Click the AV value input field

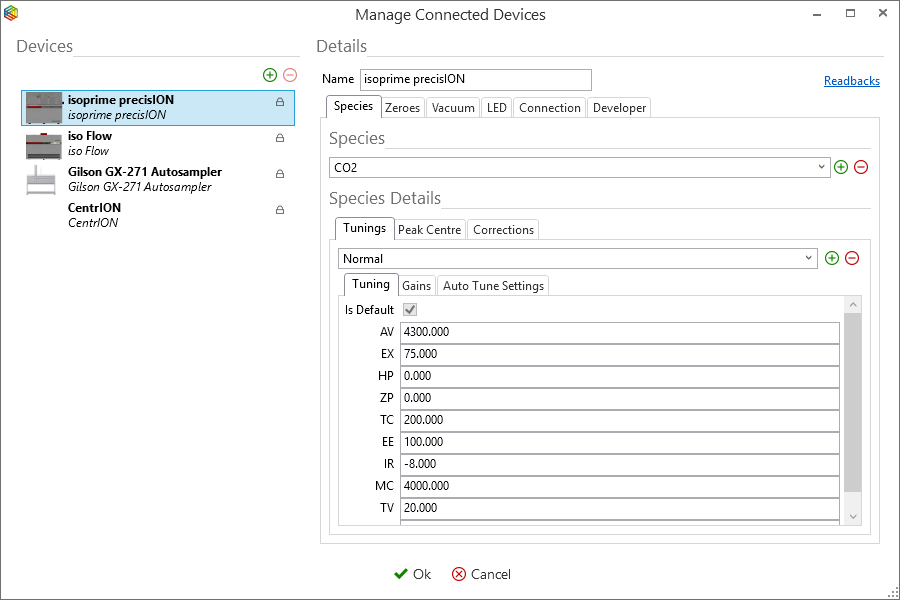[x=618, y=332]
